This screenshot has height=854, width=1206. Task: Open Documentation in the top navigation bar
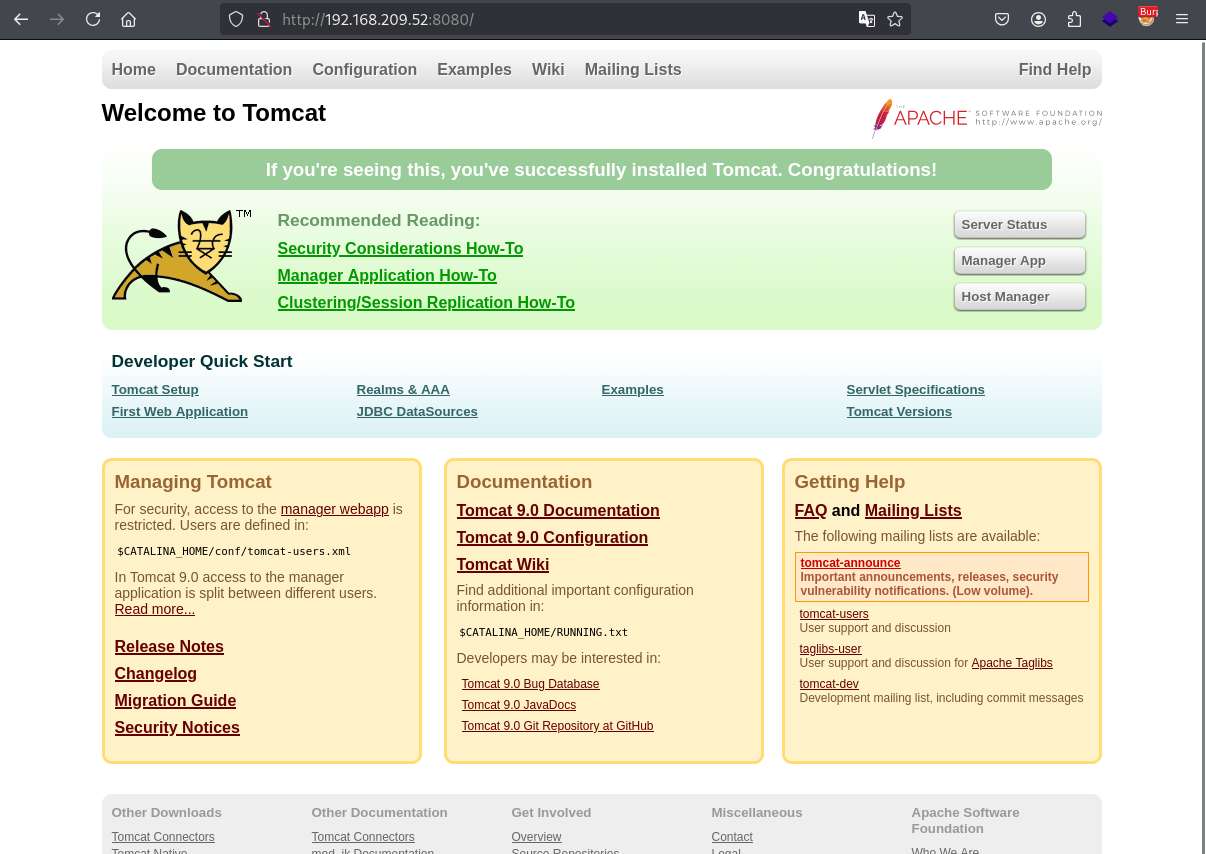tap(234, 70)
